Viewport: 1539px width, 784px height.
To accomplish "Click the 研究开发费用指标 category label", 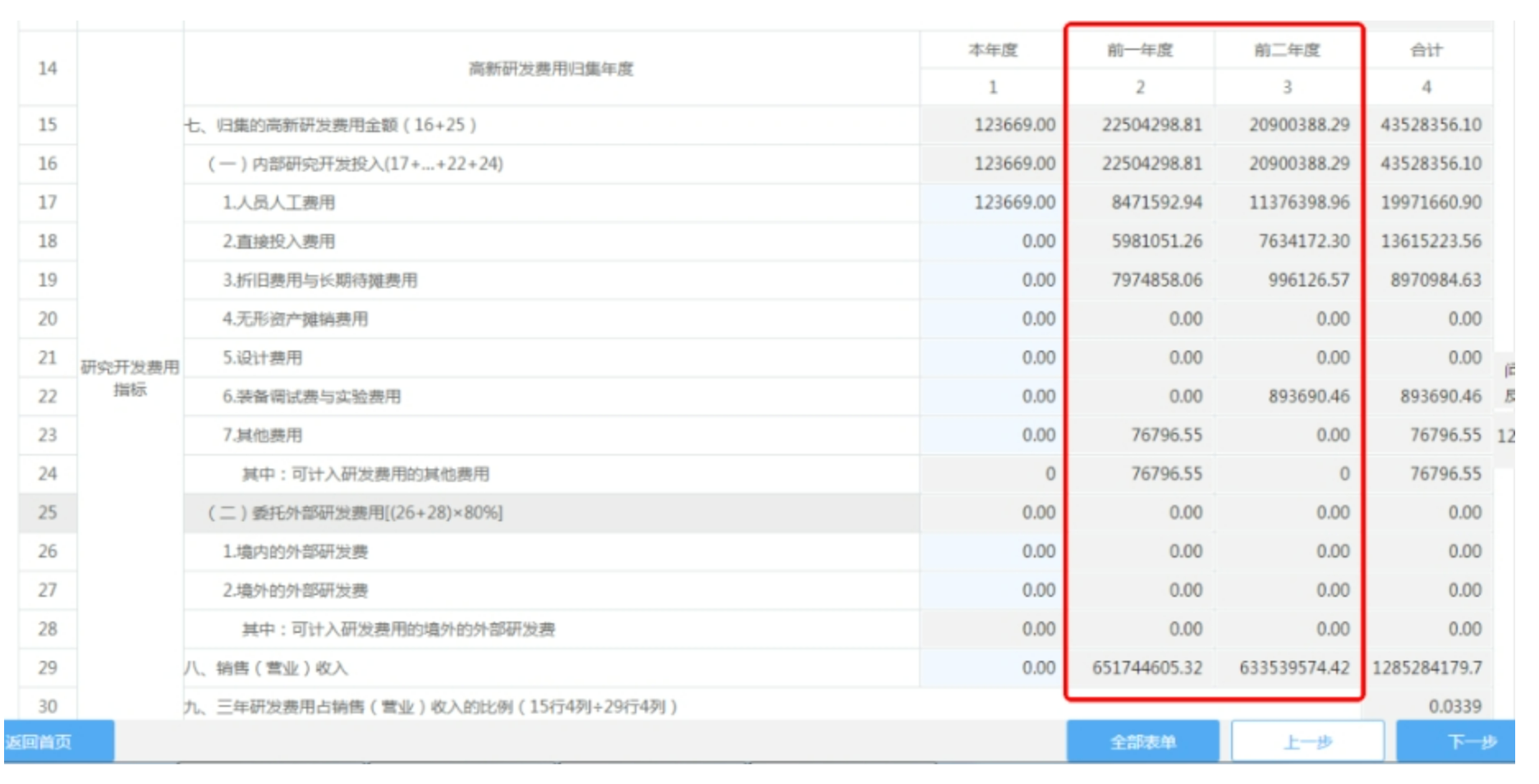I will (x=130, y=378).
